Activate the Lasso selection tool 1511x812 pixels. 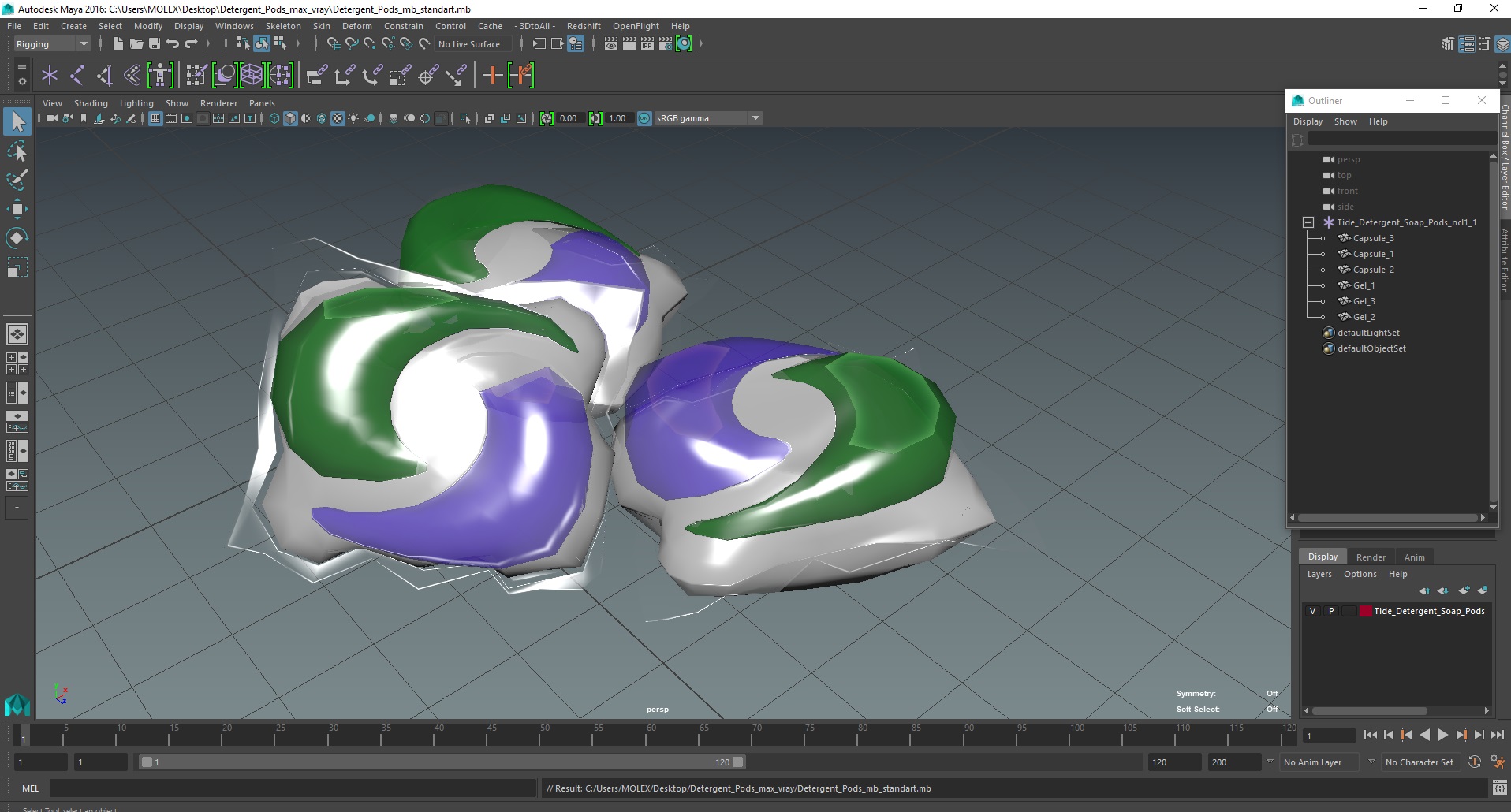(x=17, y=151)
